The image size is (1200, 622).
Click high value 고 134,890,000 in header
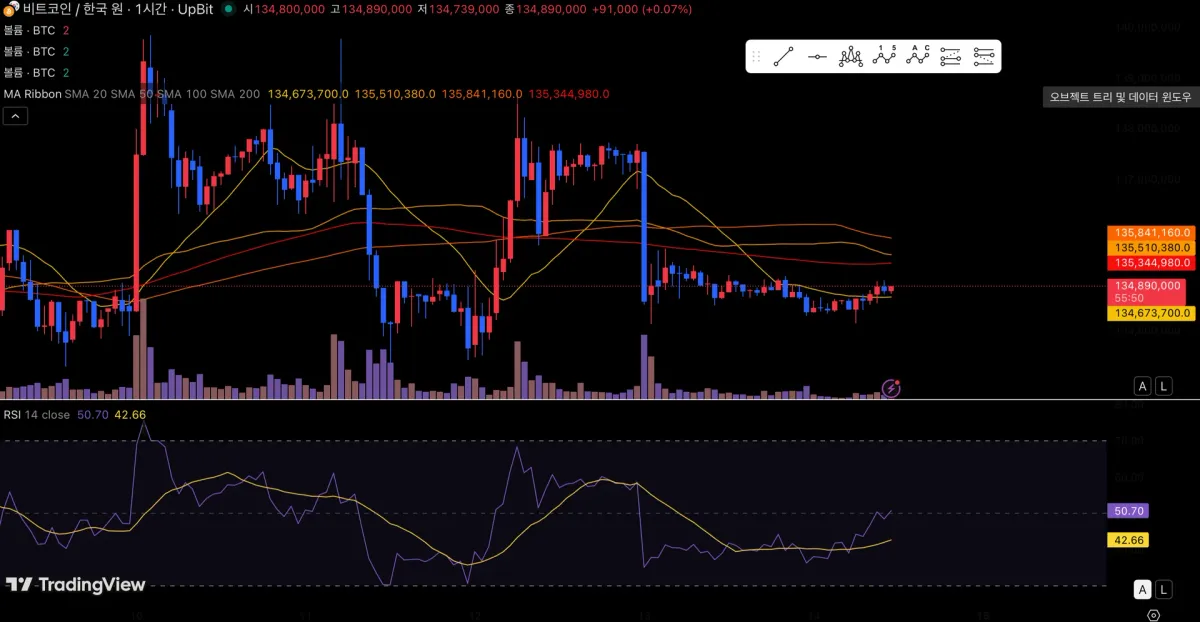tap(371, 8)
